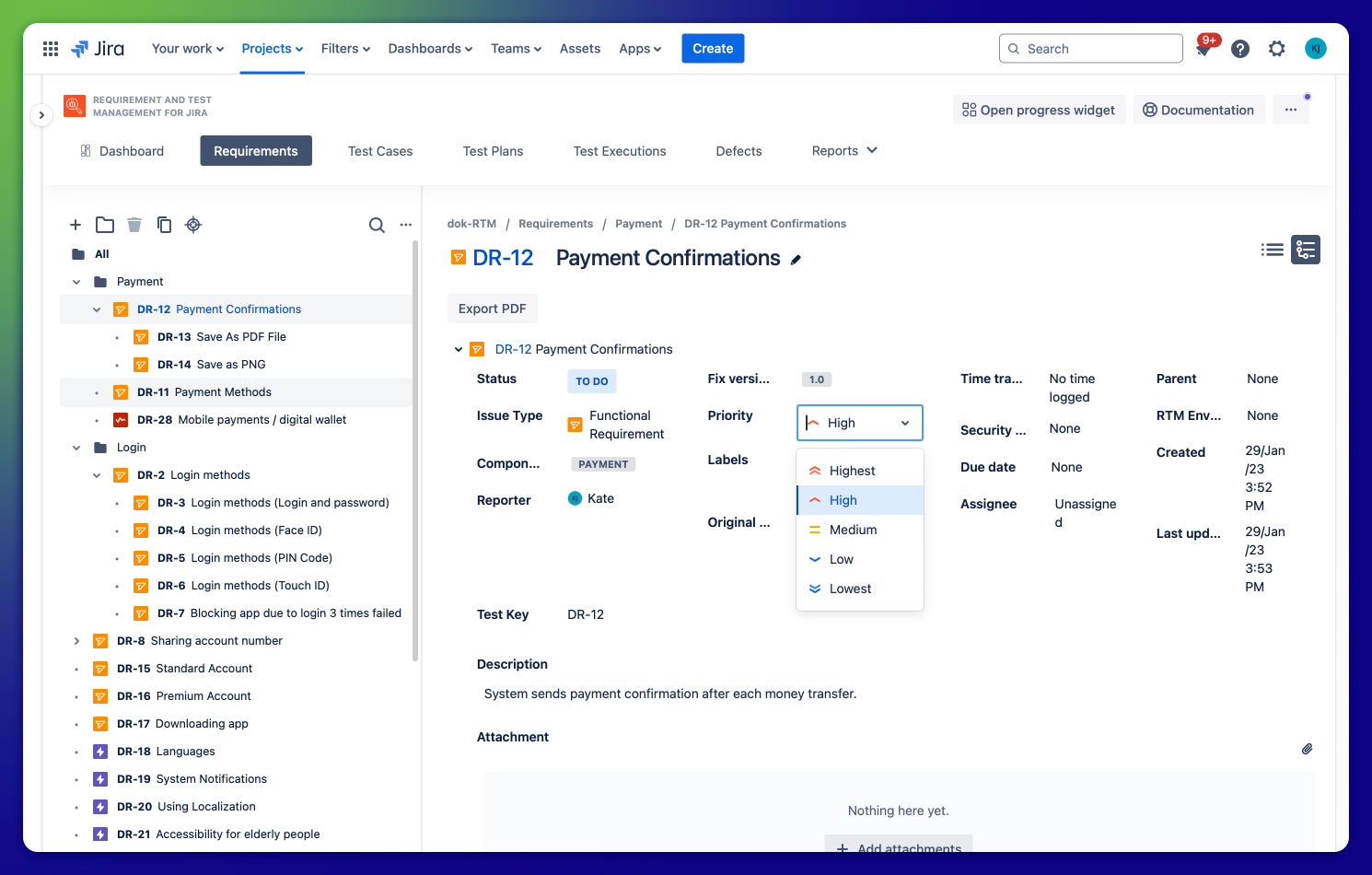This screenshot has height=875, width=1372.
Task: Open Jira notifications bell
Action: click(x=1203, y=48)
